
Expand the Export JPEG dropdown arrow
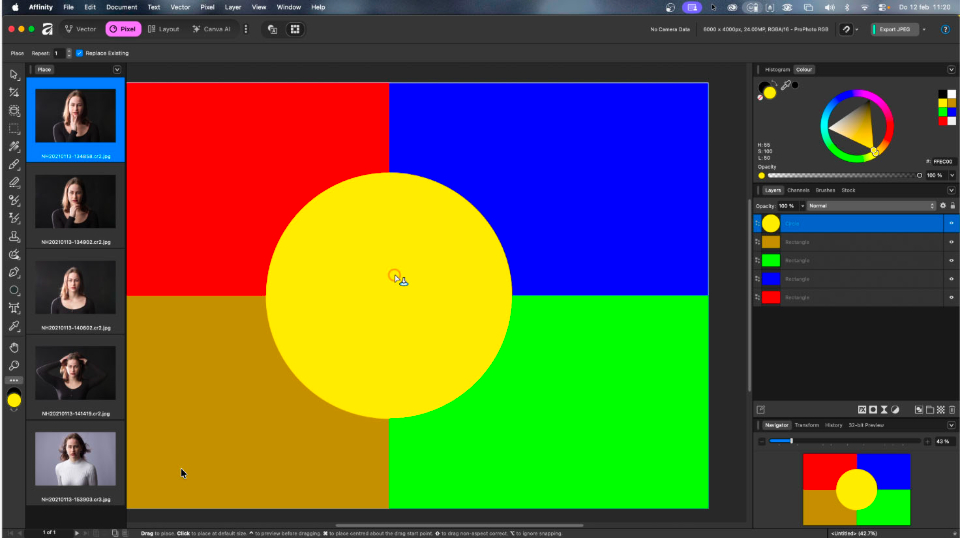coord(924,30)
